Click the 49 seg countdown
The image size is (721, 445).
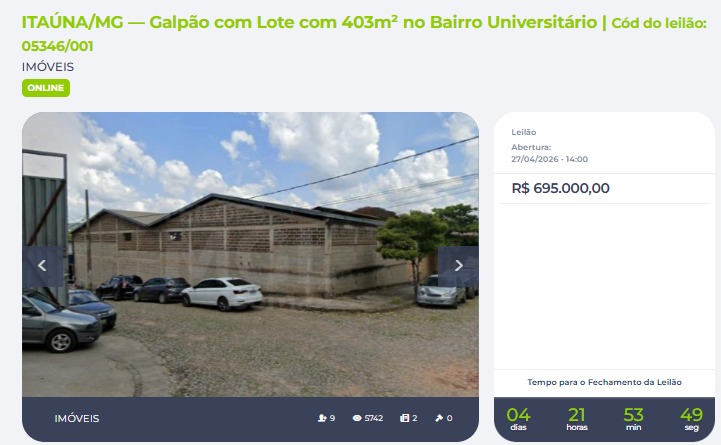click(692, 419)
